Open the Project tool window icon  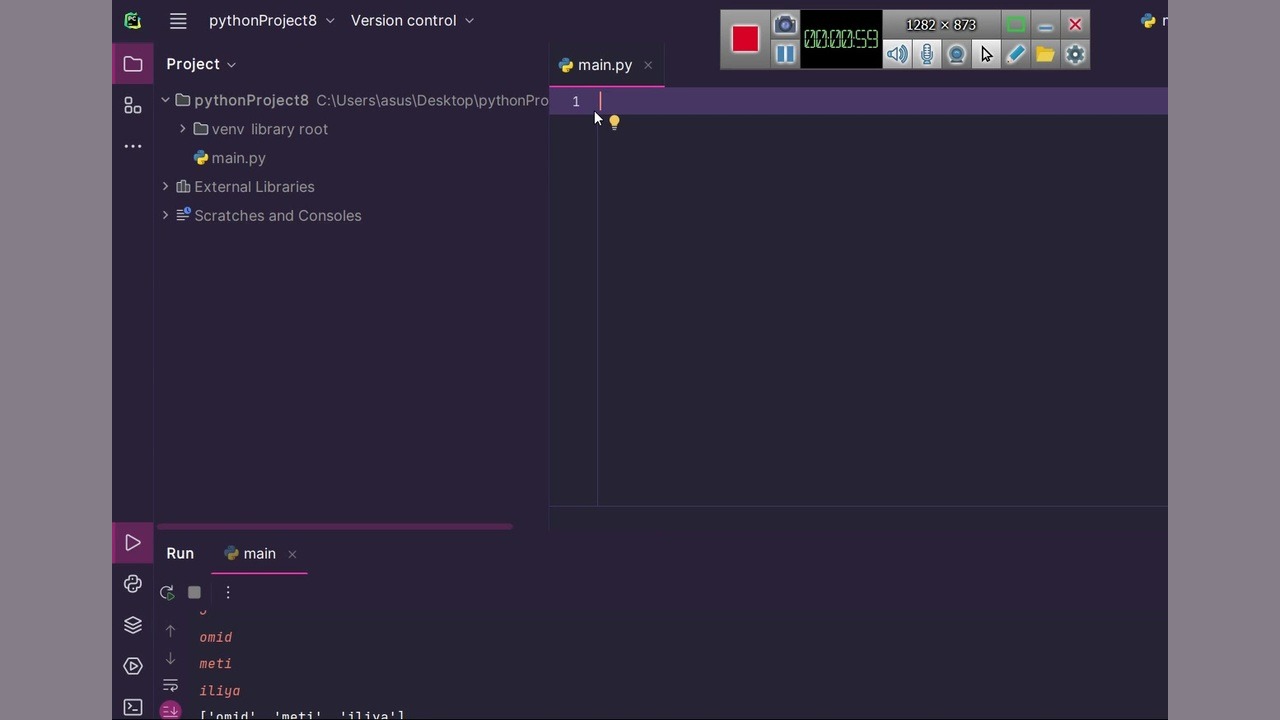pos(133,64)
